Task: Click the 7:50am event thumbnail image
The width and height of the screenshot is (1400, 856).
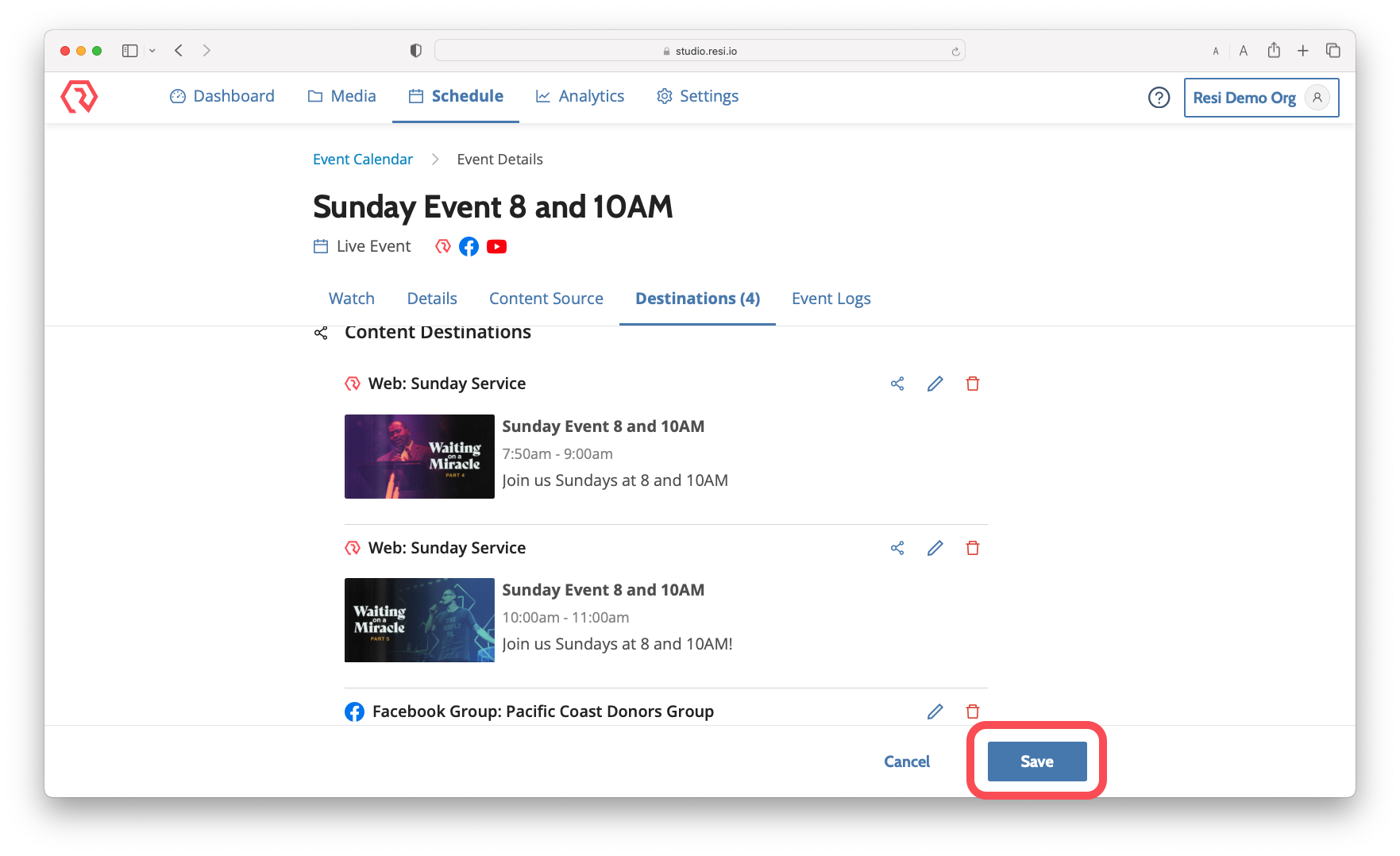Action: [419, 457]
